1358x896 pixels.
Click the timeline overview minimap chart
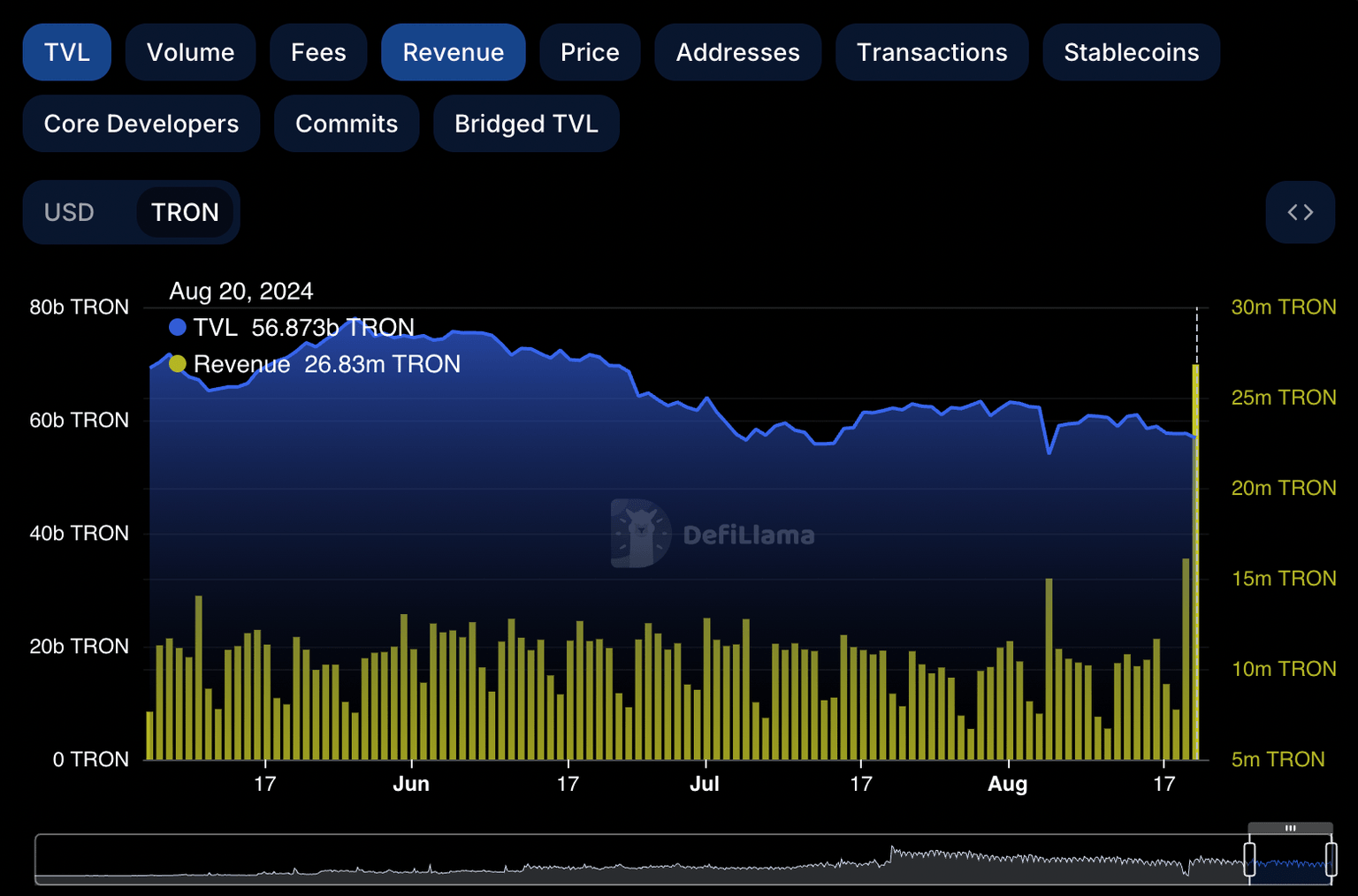click(685, 859)
